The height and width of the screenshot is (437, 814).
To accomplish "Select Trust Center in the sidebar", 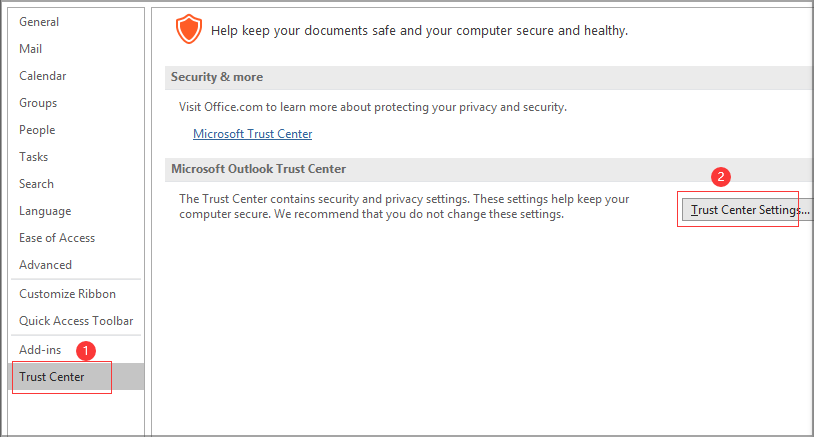I will pyautogui.click(x=52, y=377).
